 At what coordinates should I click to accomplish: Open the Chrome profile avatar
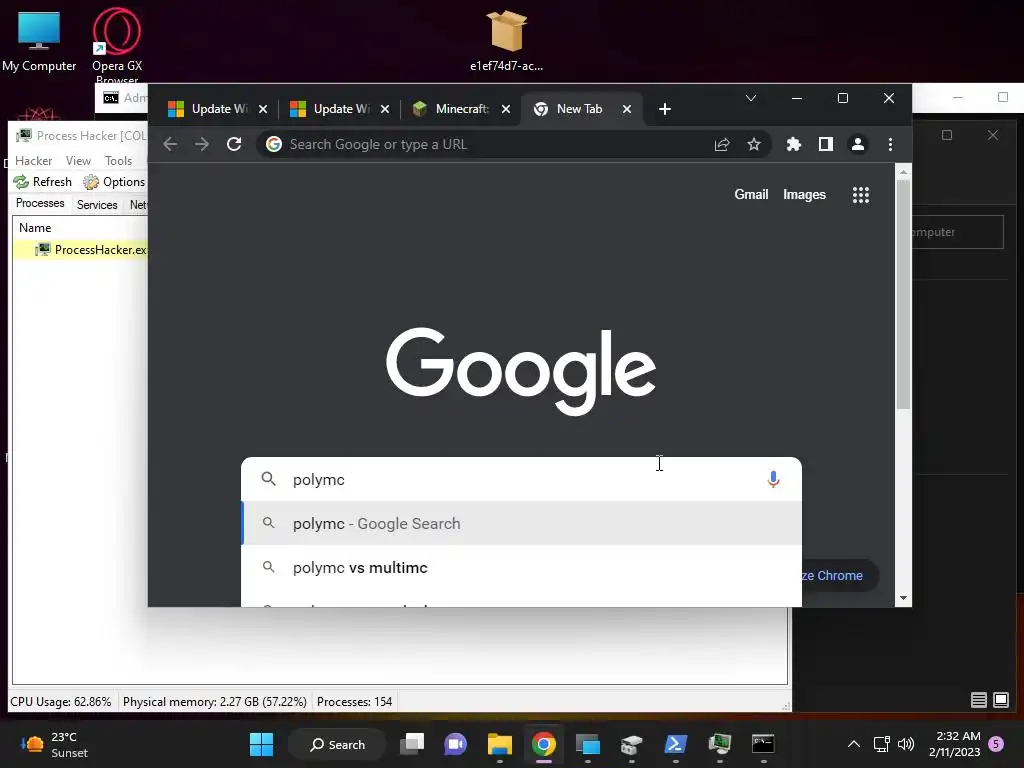[x=857, y=144]
